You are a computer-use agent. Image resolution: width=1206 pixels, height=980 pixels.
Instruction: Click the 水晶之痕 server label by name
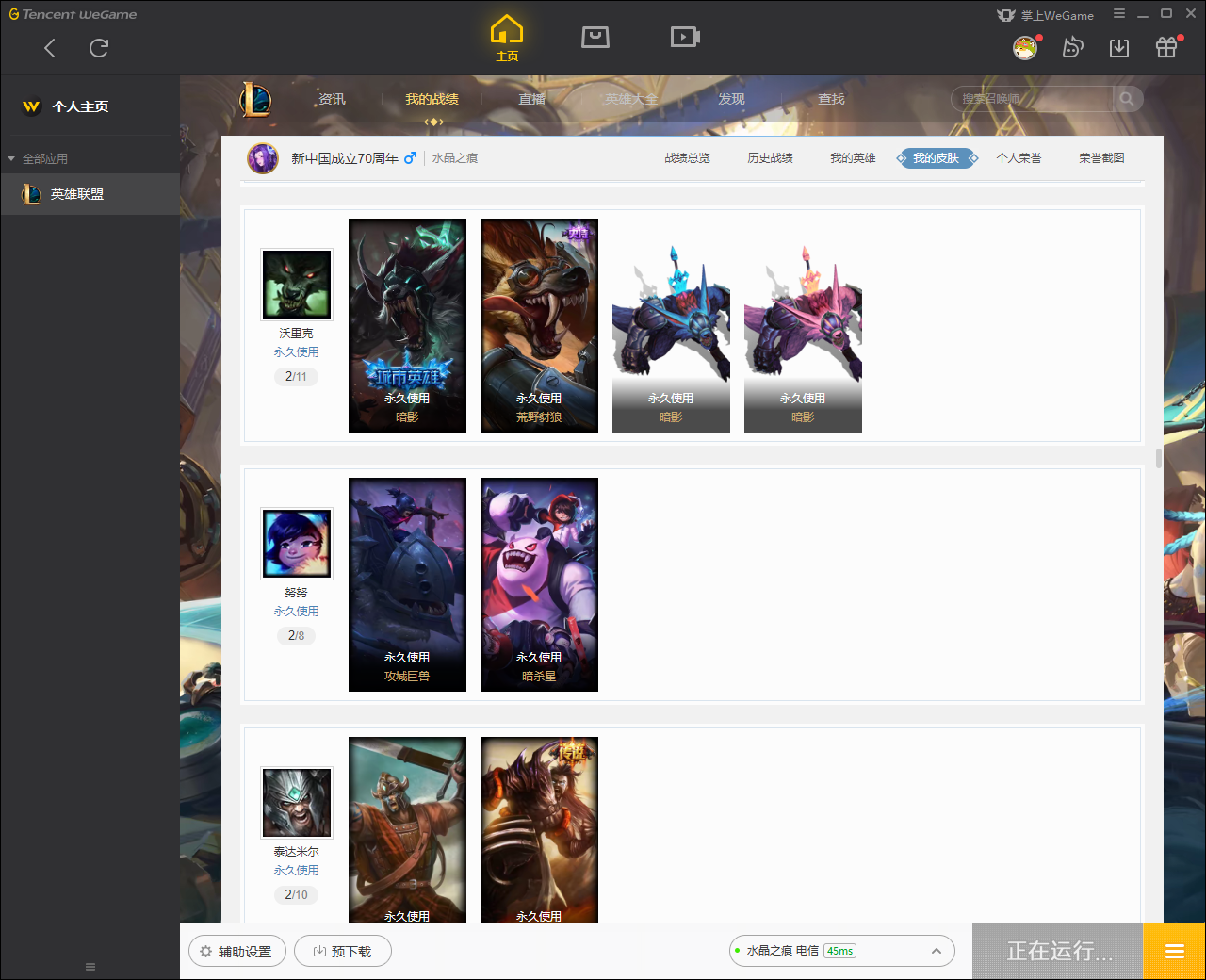point(455,158)
